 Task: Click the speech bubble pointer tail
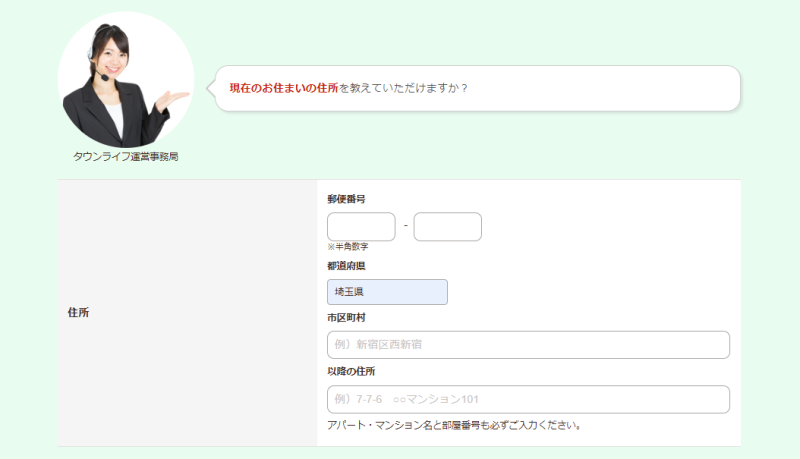(211, 88)
